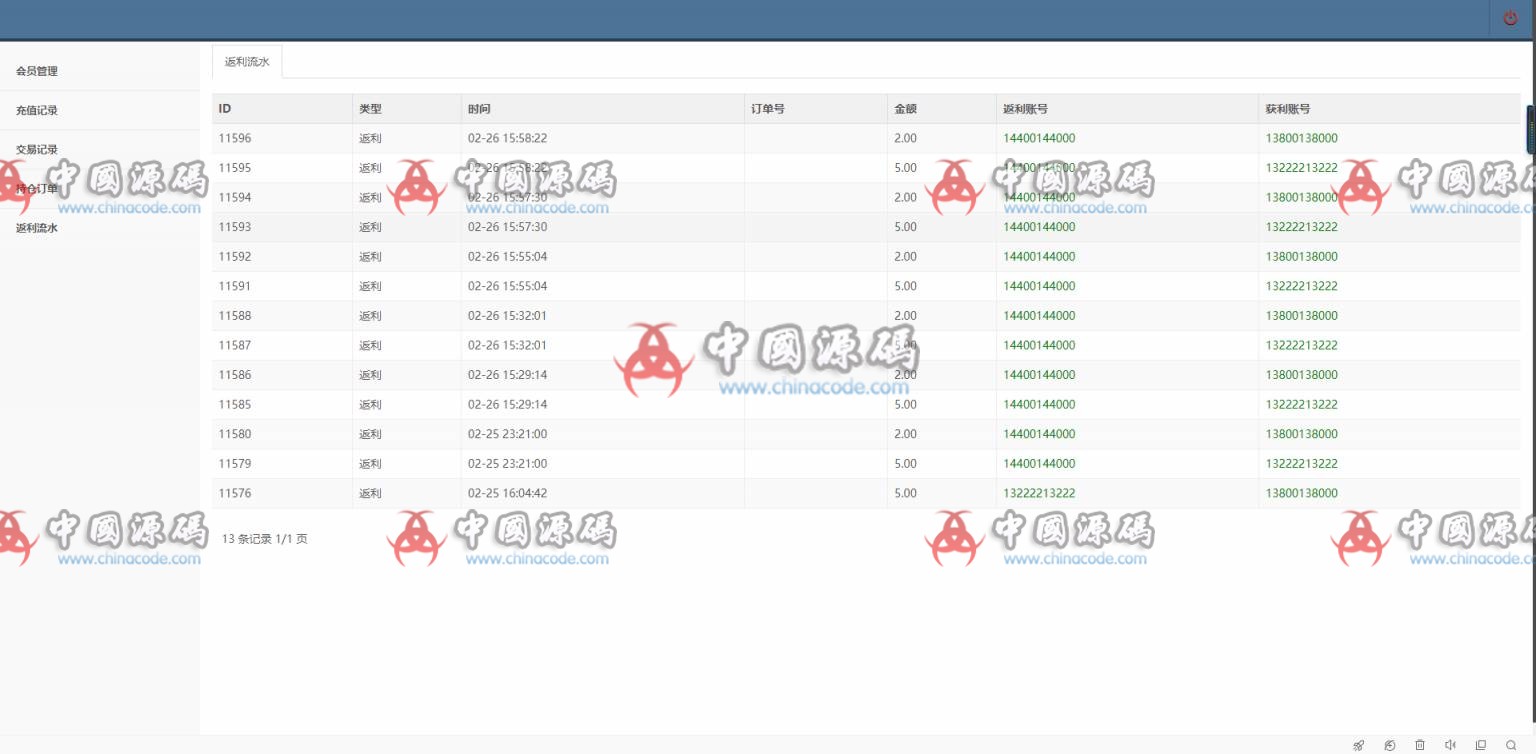
Task: Click the 时间 column header
Action: point(479,109)
